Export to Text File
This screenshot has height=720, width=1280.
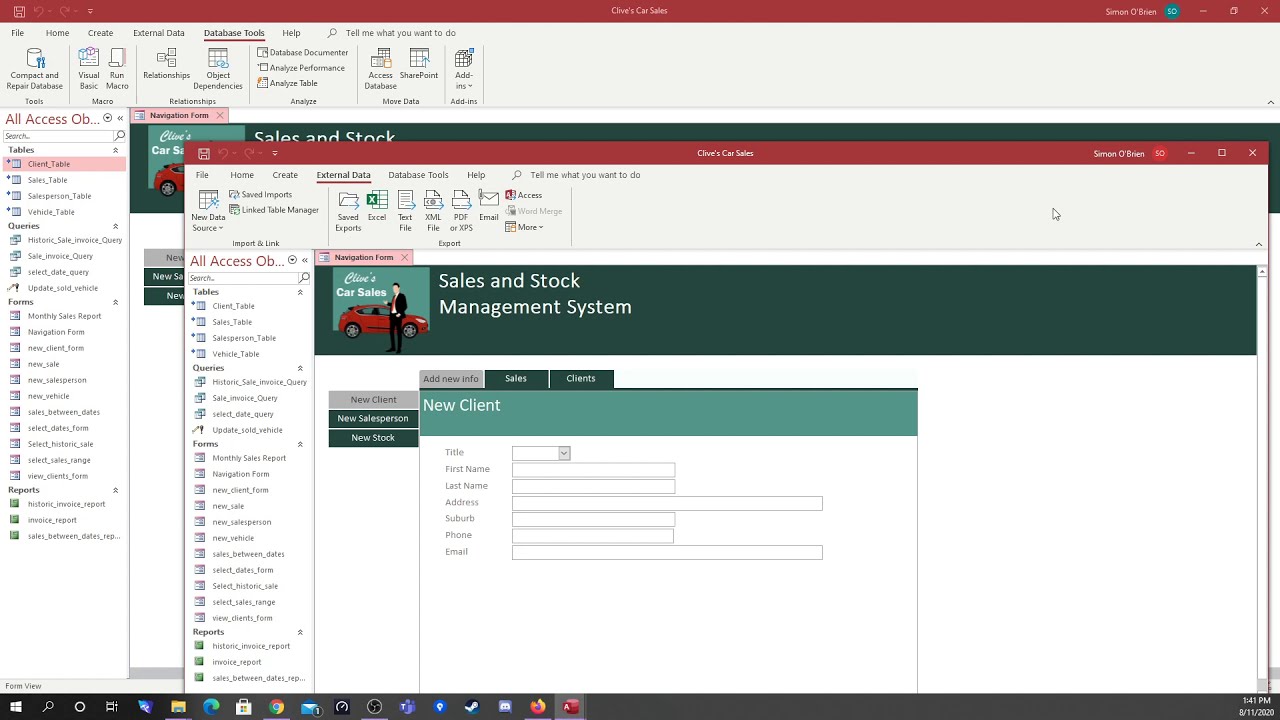tap(405, 211)
